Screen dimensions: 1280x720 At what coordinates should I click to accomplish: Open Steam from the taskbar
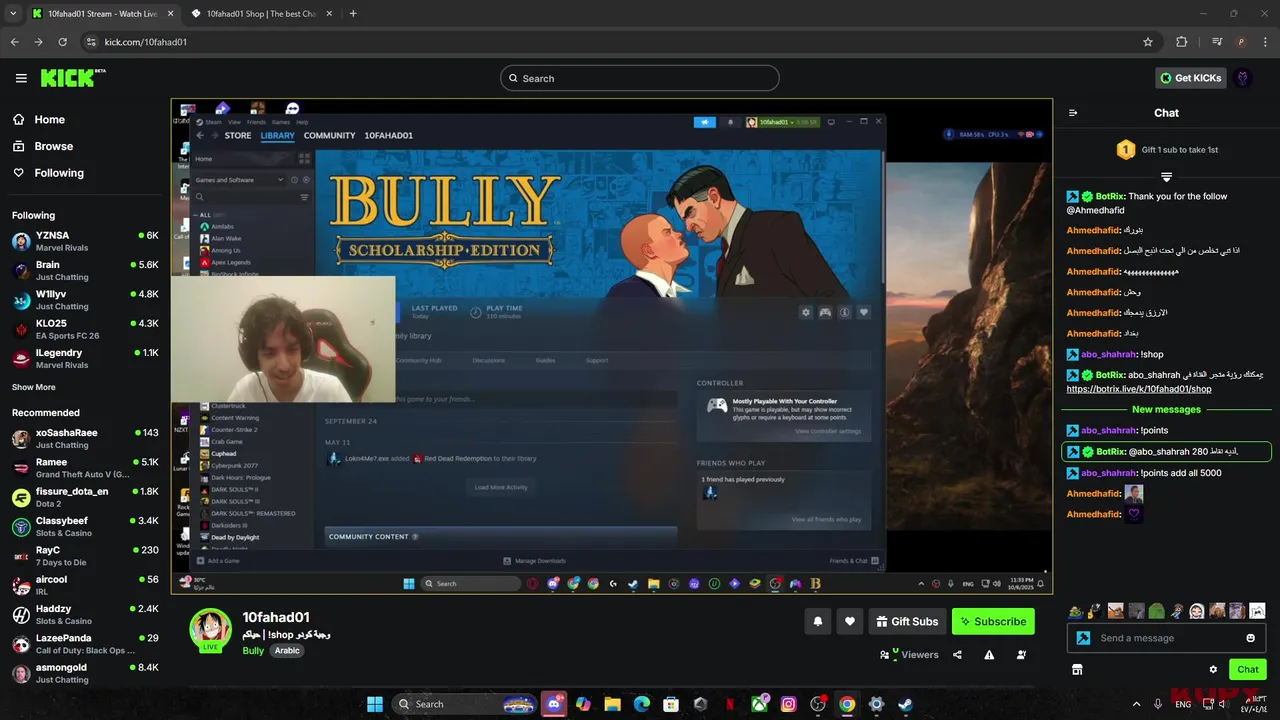[x=905, y=704]
